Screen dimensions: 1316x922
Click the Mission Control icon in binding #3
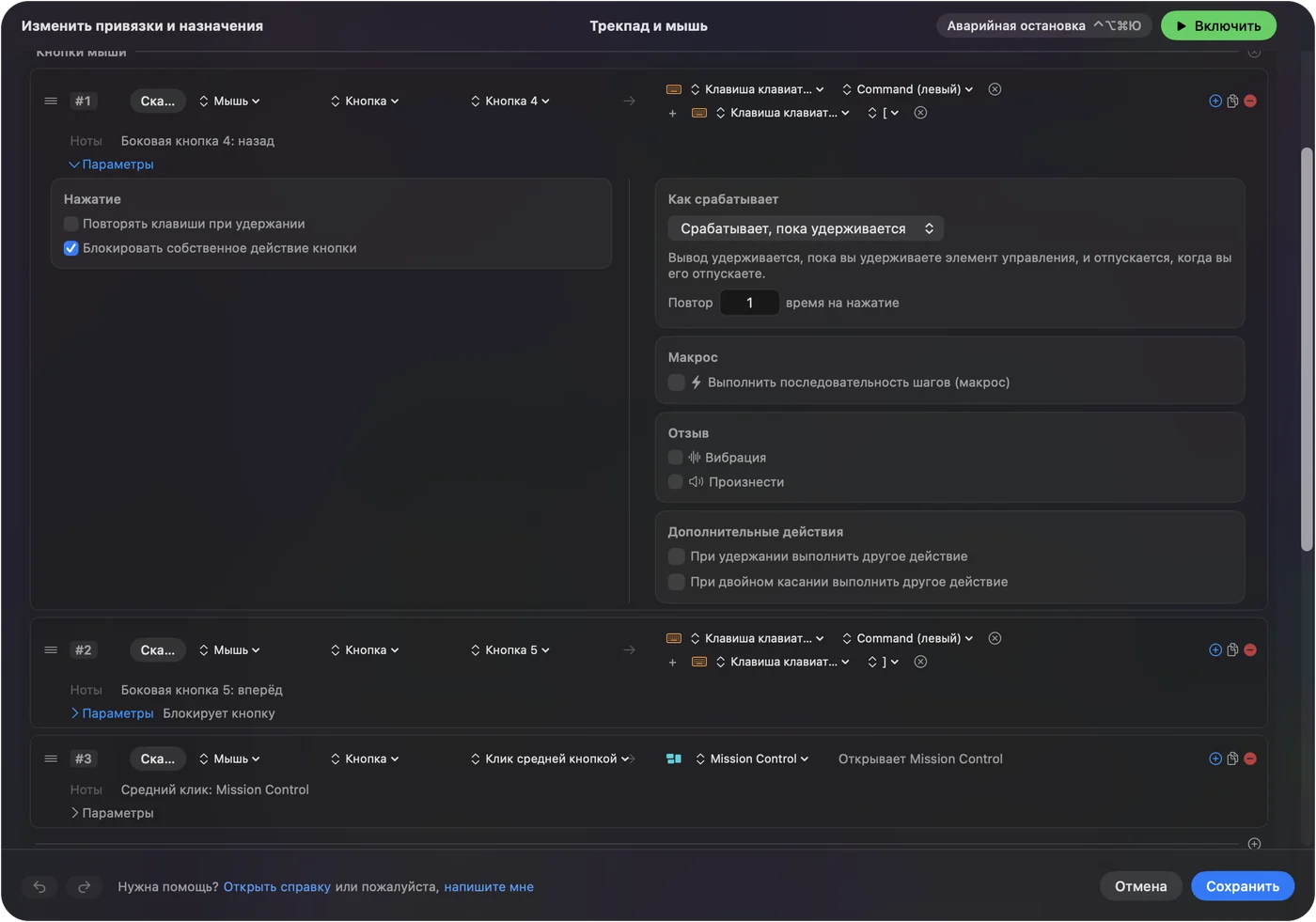tap(674, 758)
